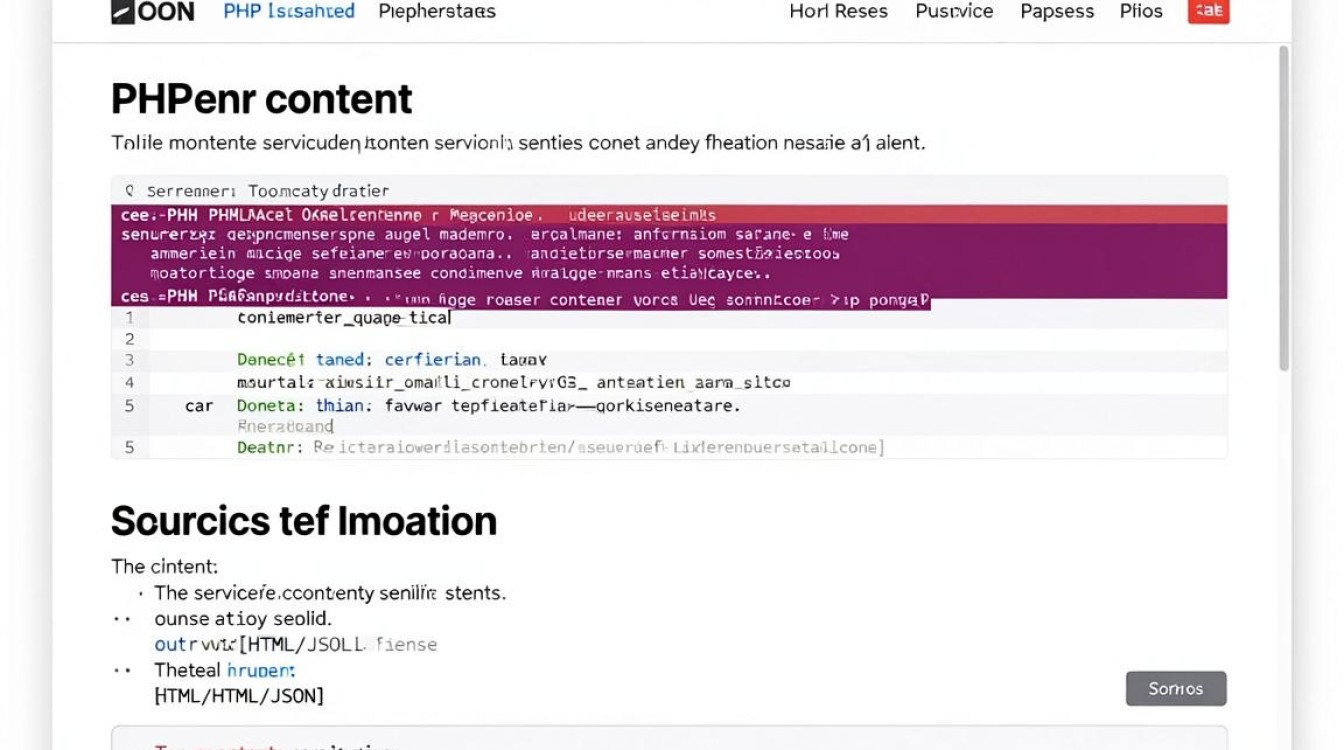This screenshot has width=1344, height=750.
Task: Click code line starting with mourtalz
Action: click(x=514, y=382)
